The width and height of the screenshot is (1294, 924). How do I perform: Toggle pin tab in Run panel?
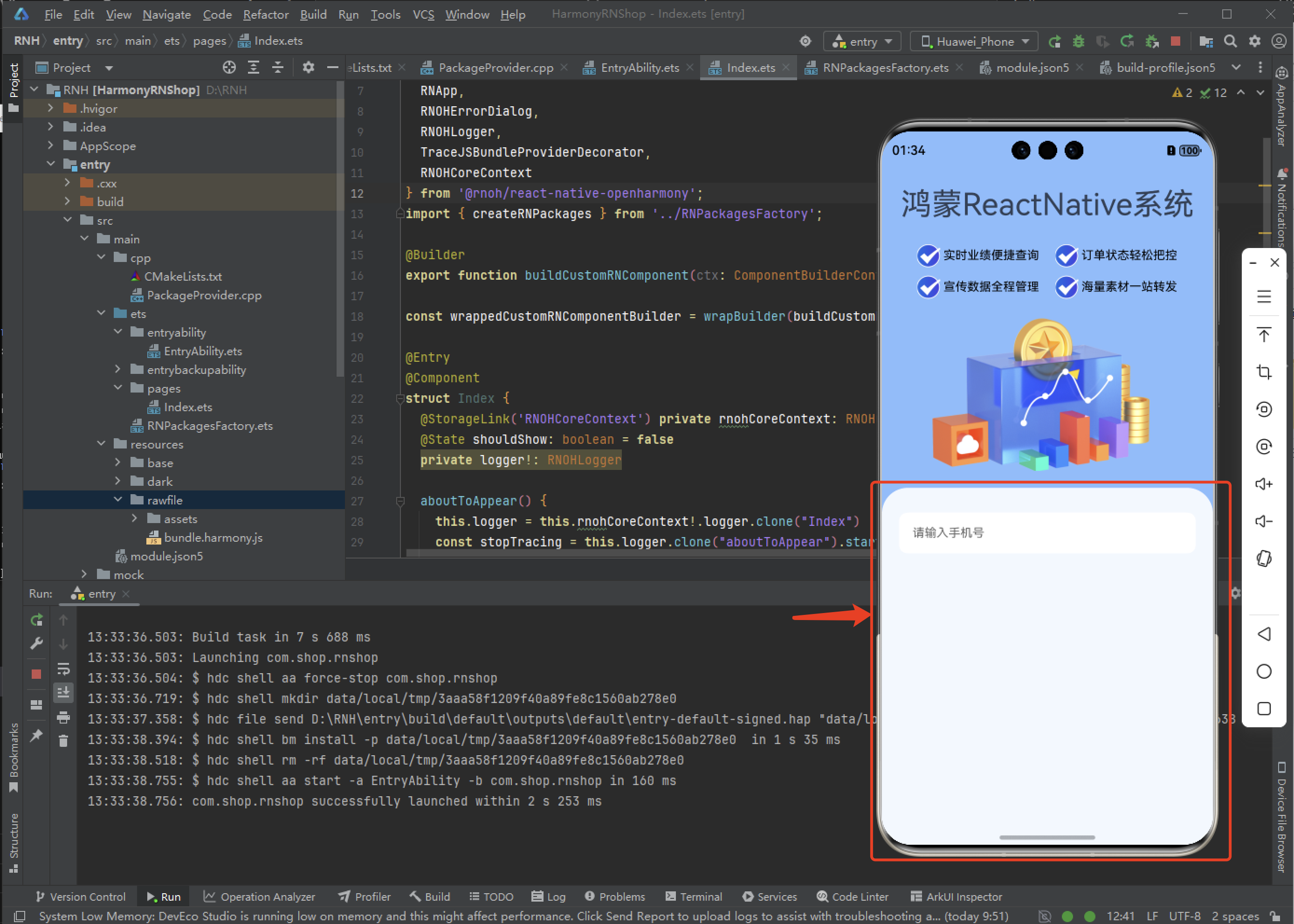36,736
